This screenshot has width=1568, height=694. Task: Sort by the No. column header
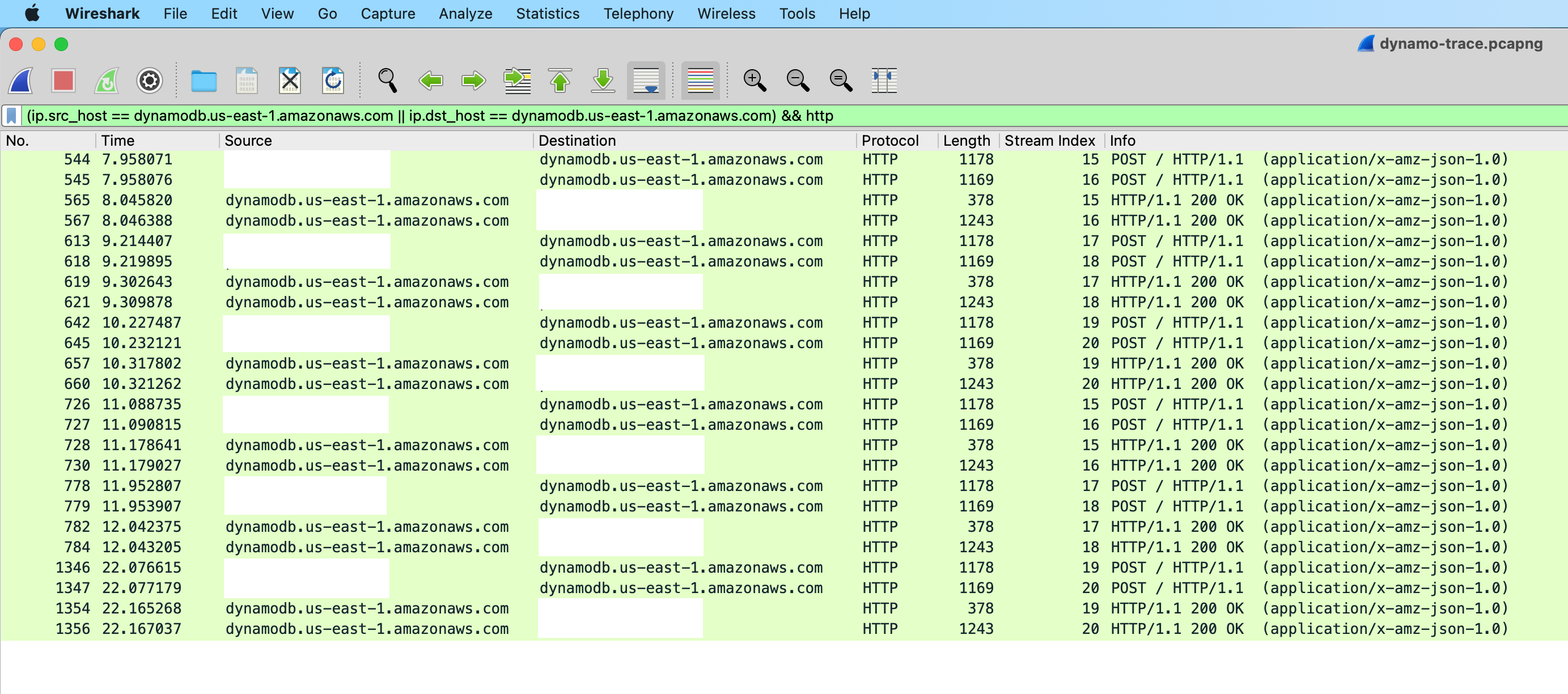coord(48,141)
